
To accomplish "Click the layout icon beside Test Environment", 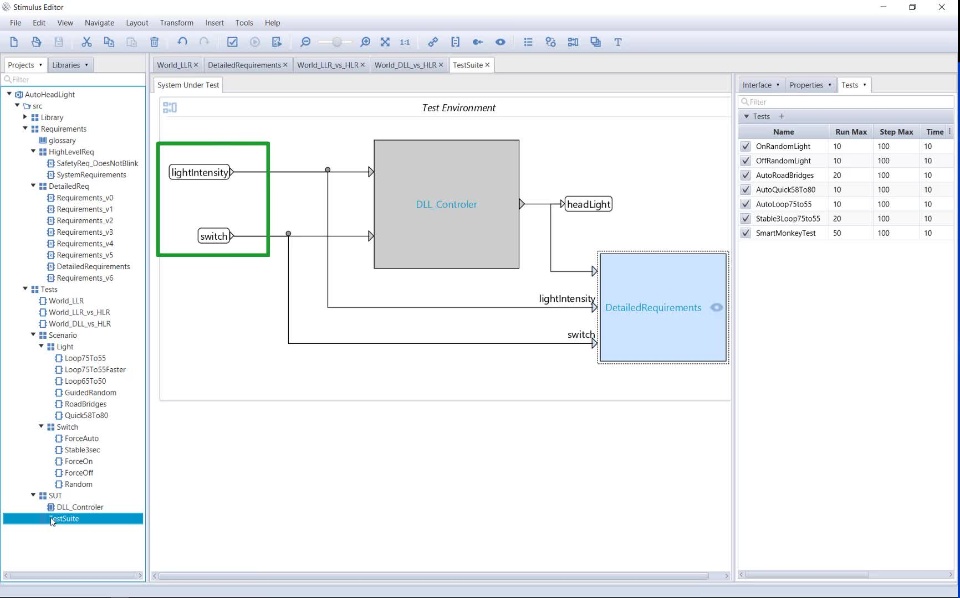I will (x=170, y=108).
